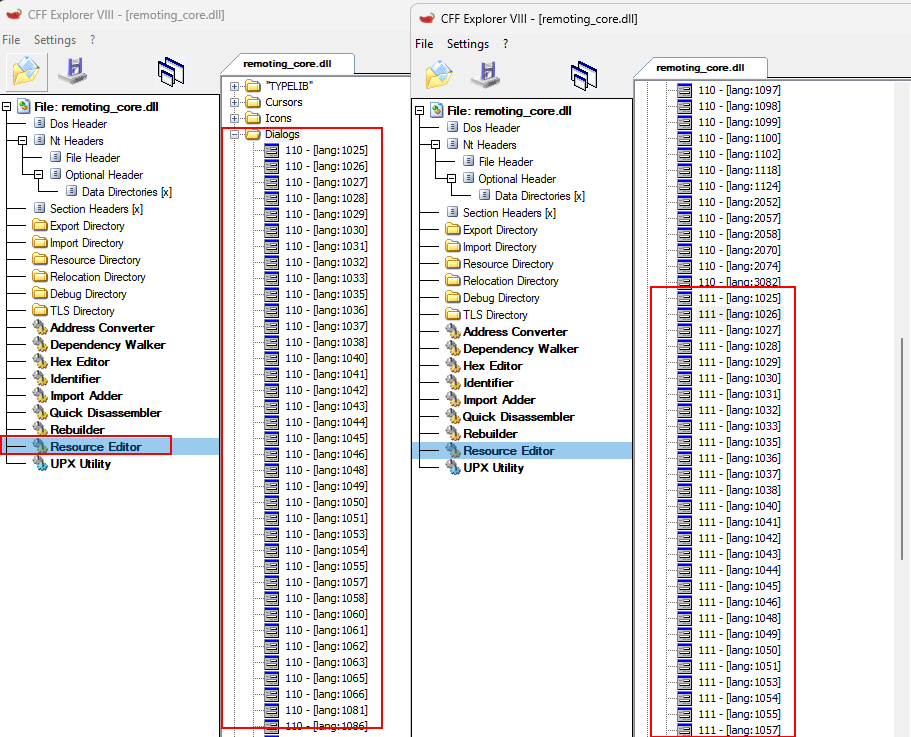Image resolution: width=911 pixels, height=737 pixels.
Task: Click cascading windows icon in right window toolbar
Action: pos(584,76)
